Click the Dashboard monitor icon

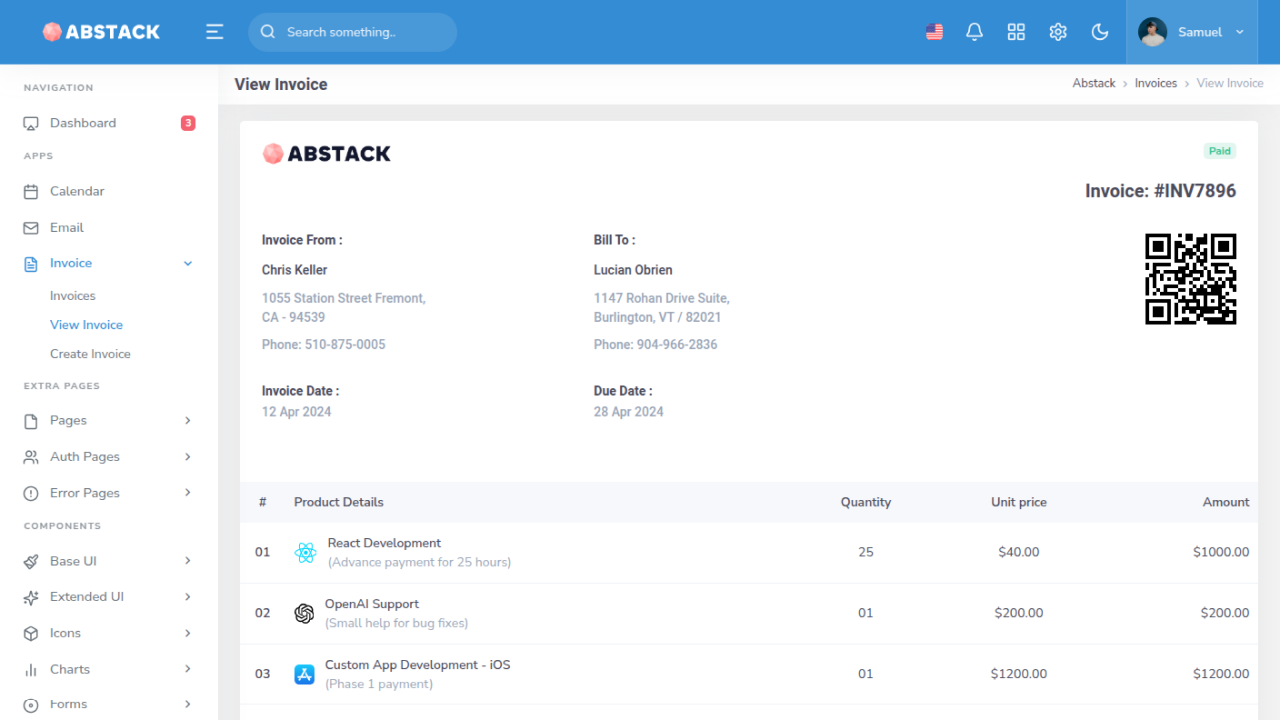[x=31, y=123]
